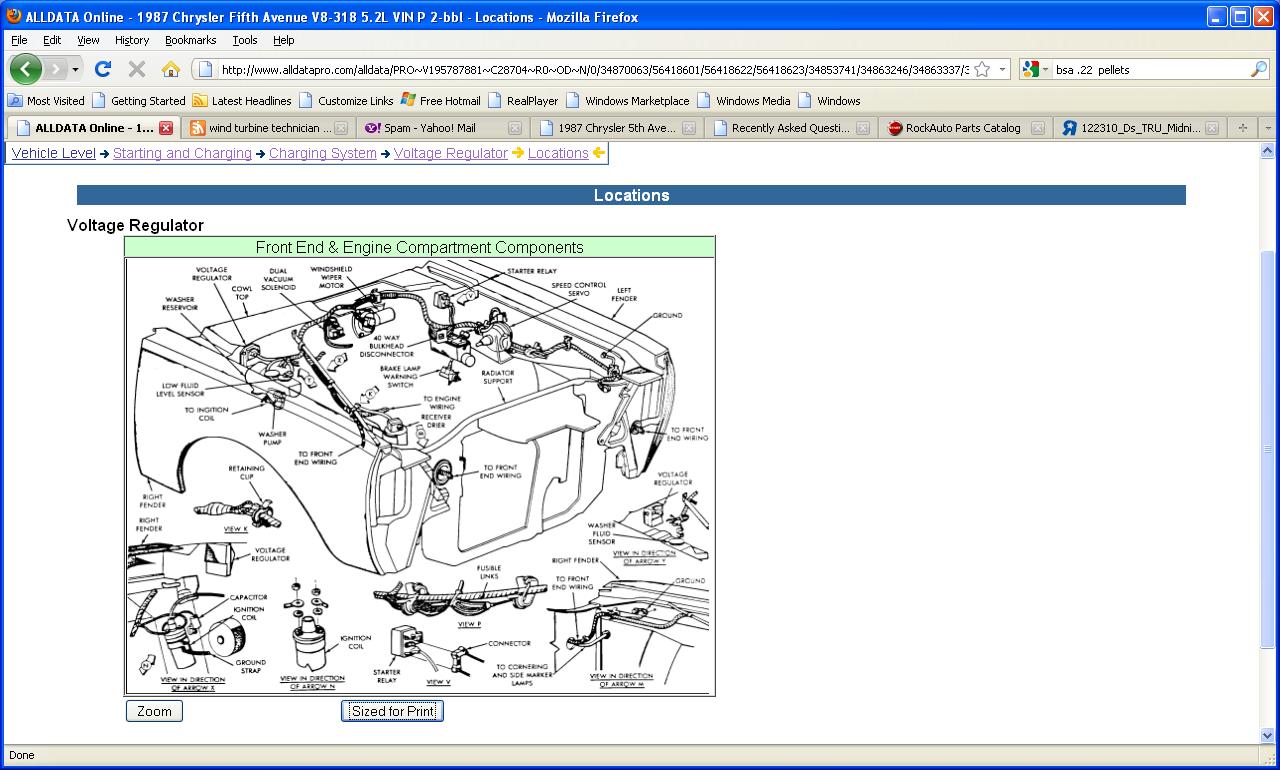Go to the Firefox home page

(x=171, y=69)
